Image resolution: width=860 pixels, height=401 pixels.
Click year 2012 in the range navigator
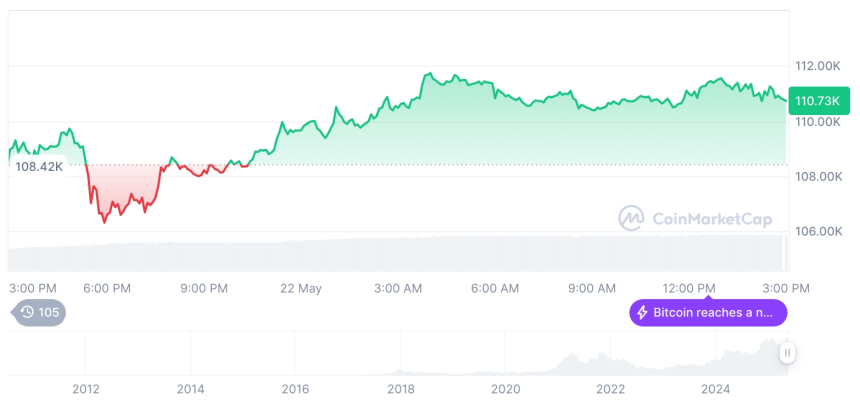click(86, 388)
